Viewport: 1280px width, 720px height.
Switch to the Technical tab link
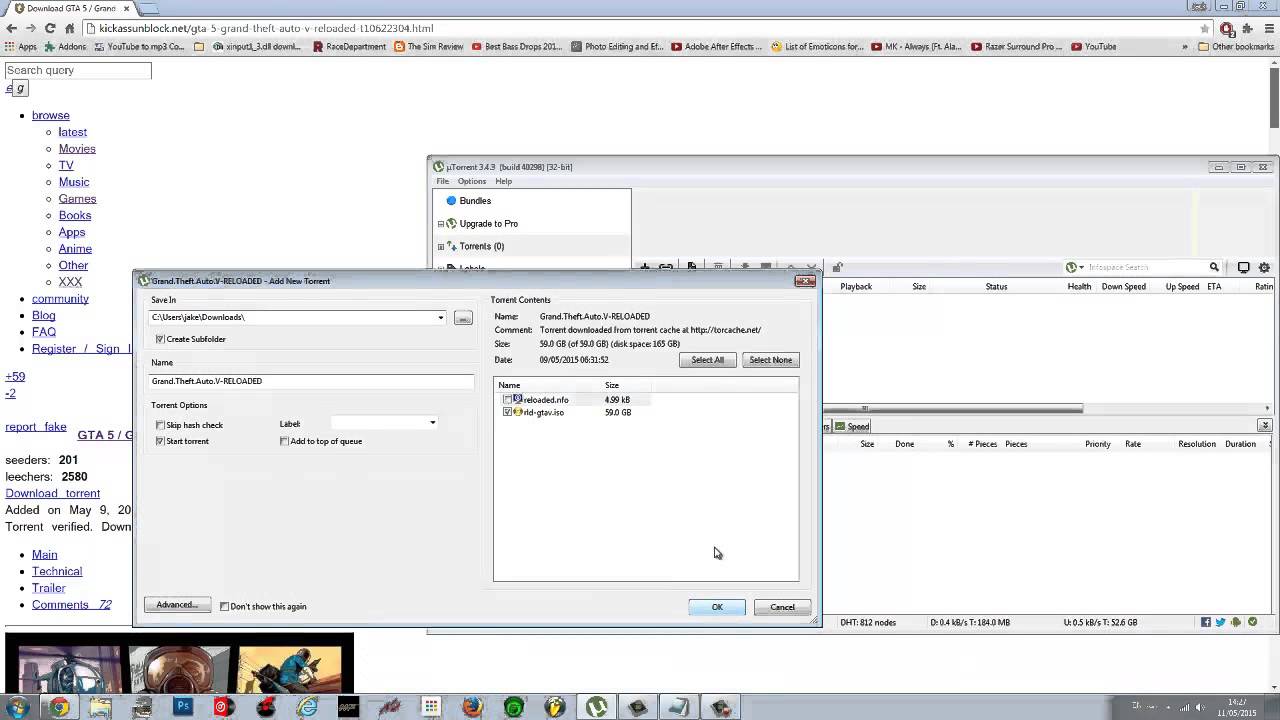[x=57, y=571]
